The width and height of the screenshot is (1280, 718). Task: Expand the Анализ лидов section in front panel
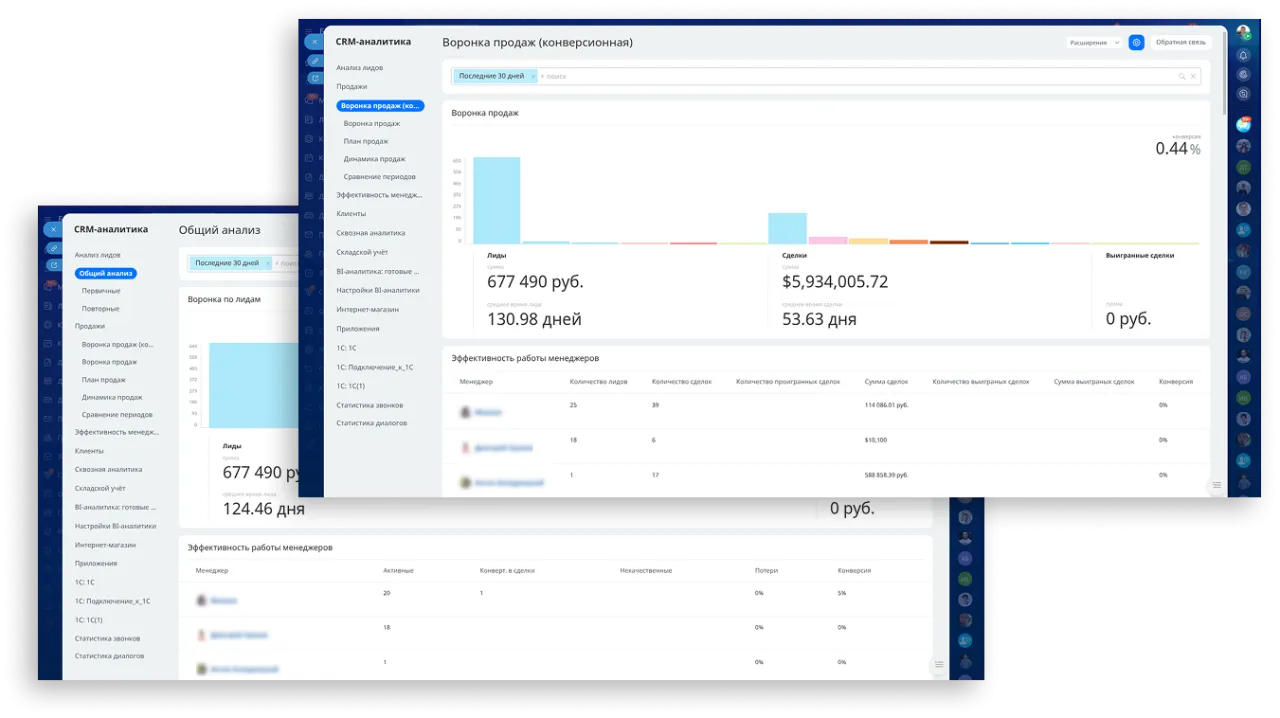tap(359, 68)
